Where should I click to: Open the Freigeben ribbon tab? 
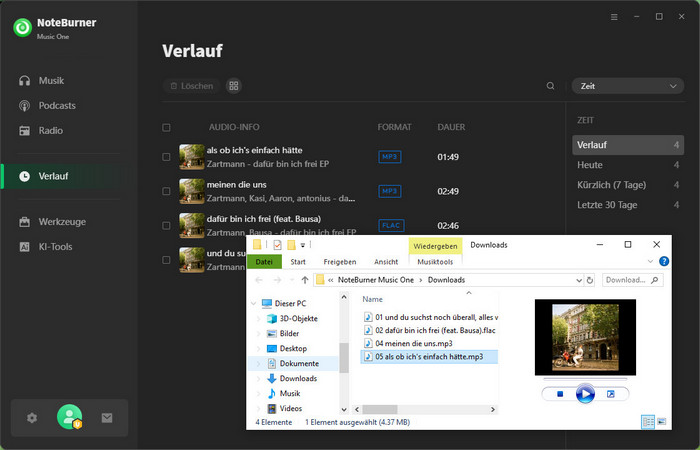[x=339, y=262]
